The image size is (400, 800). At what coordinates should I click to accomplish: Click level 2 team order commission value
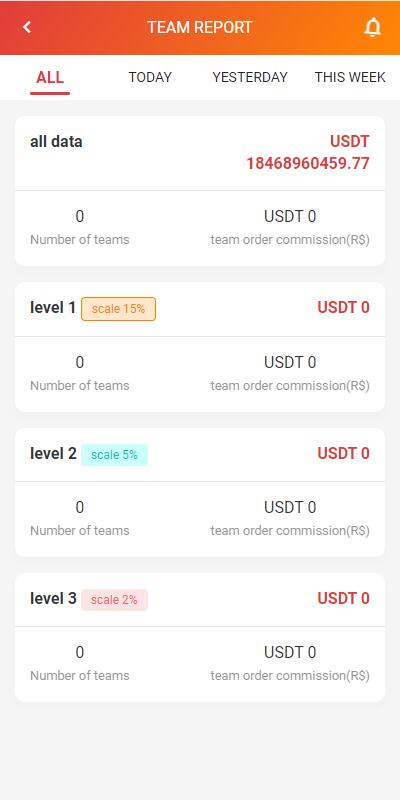pos(290,507)
